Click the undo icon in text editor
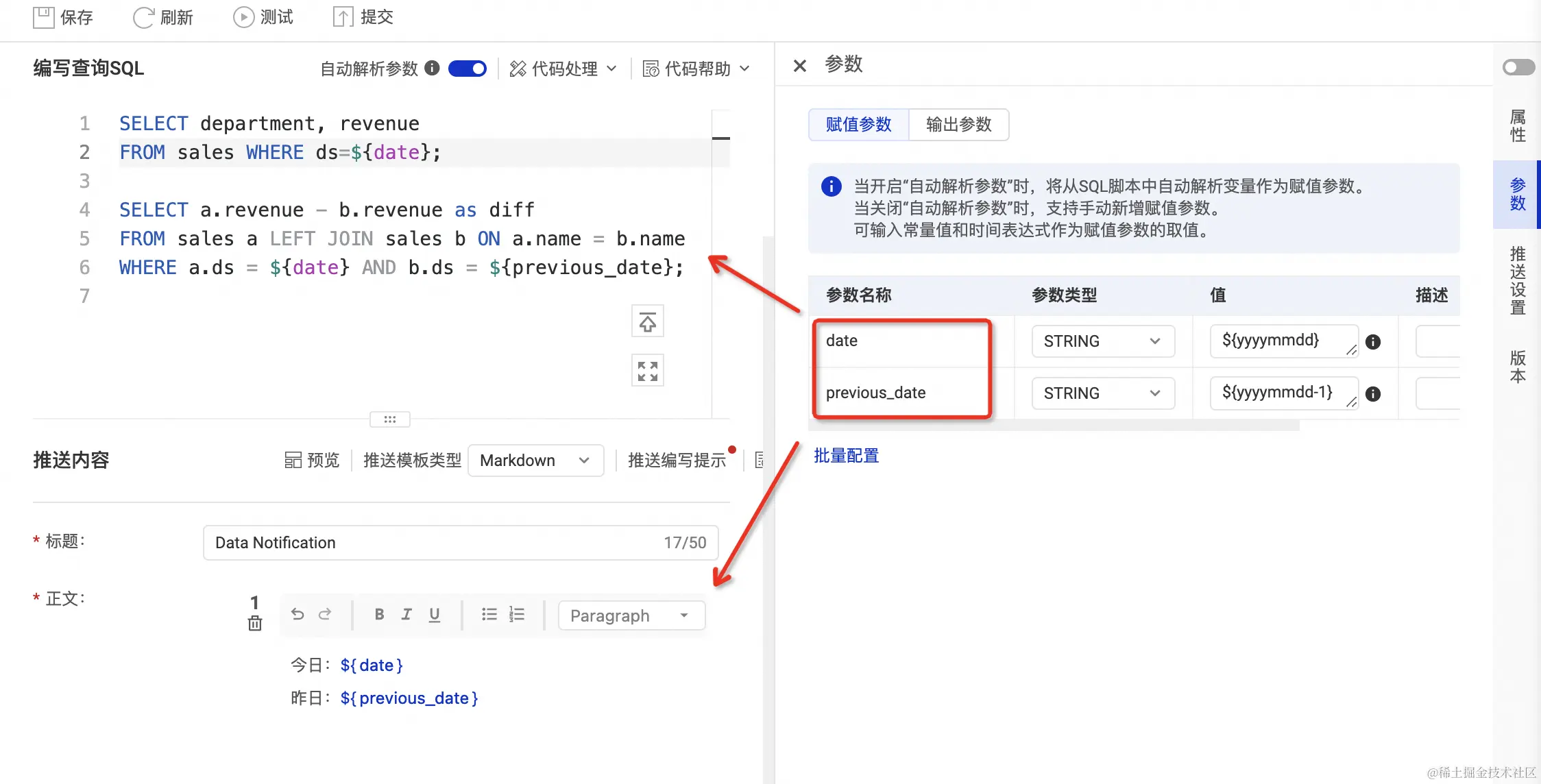The image size is (1541, 784). point(298,615)
